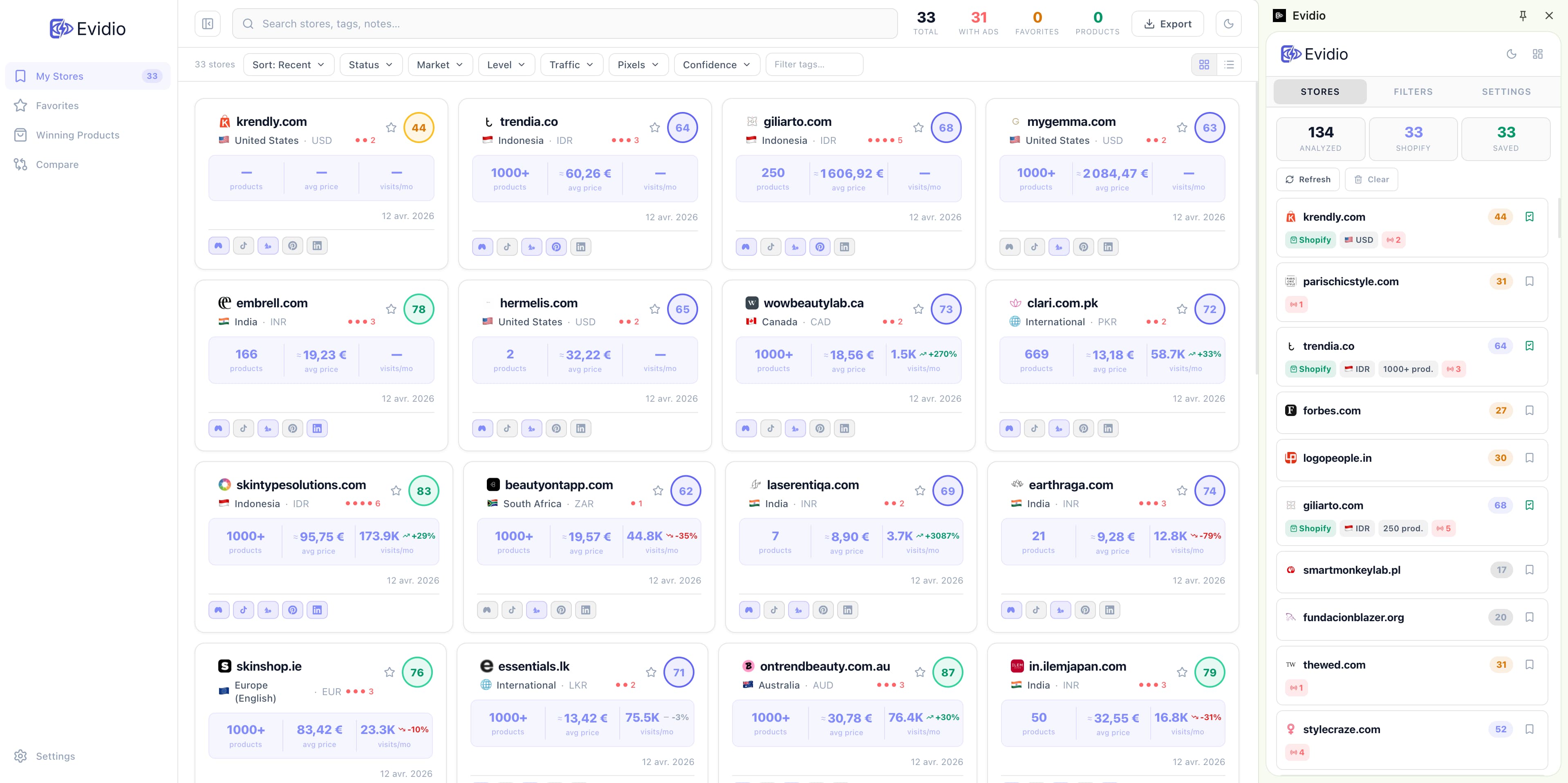
Task: Open Winning Products in sidebar
Action: 77,135
